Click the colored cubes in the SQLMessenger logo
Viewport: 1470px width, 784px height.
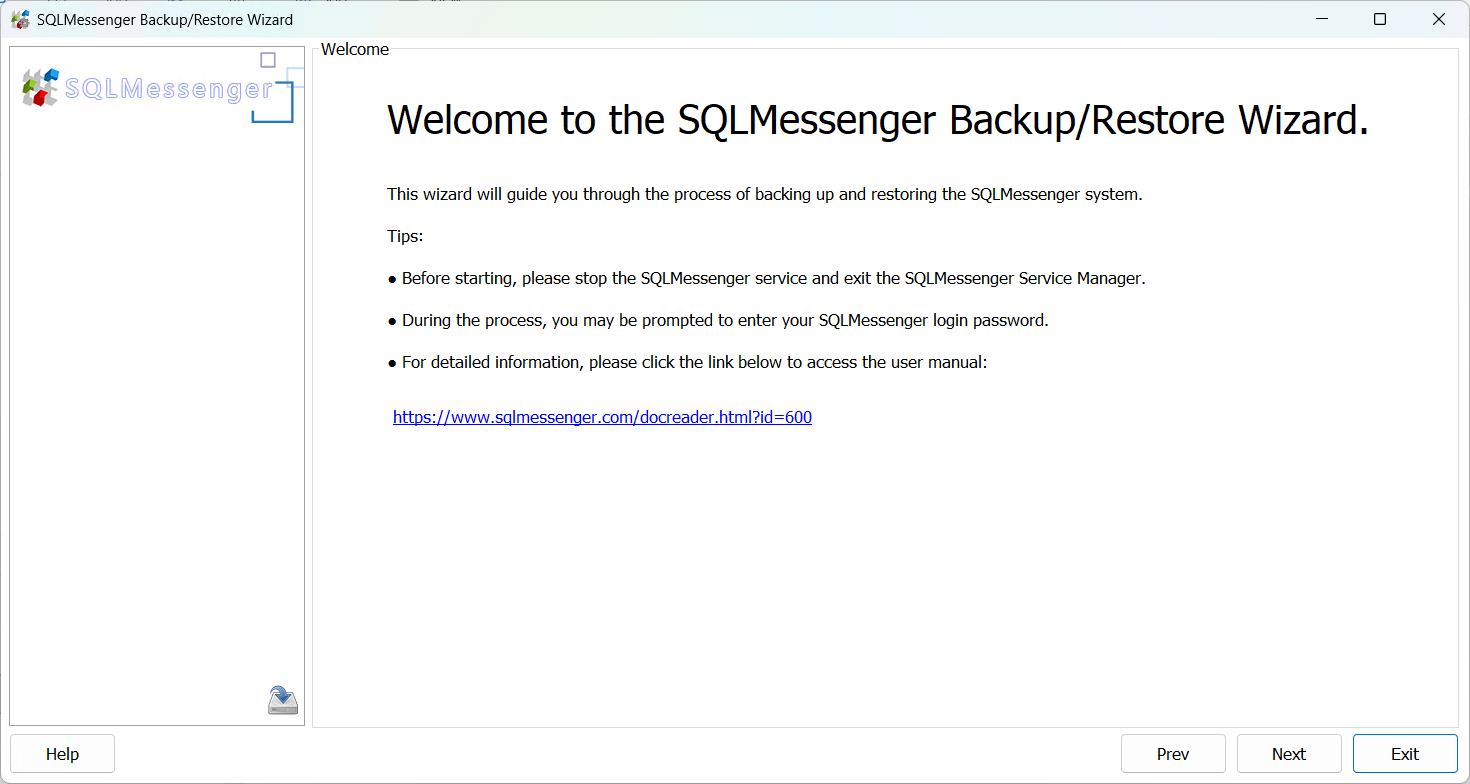click(38, 88)
